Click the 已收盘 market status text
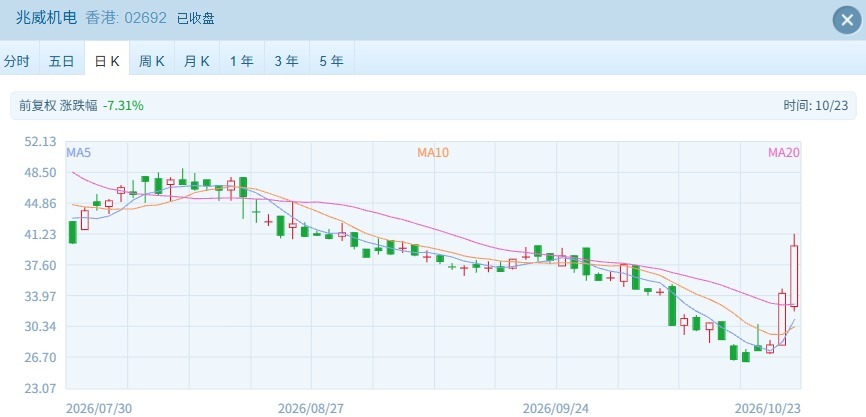 click(196, 18)
